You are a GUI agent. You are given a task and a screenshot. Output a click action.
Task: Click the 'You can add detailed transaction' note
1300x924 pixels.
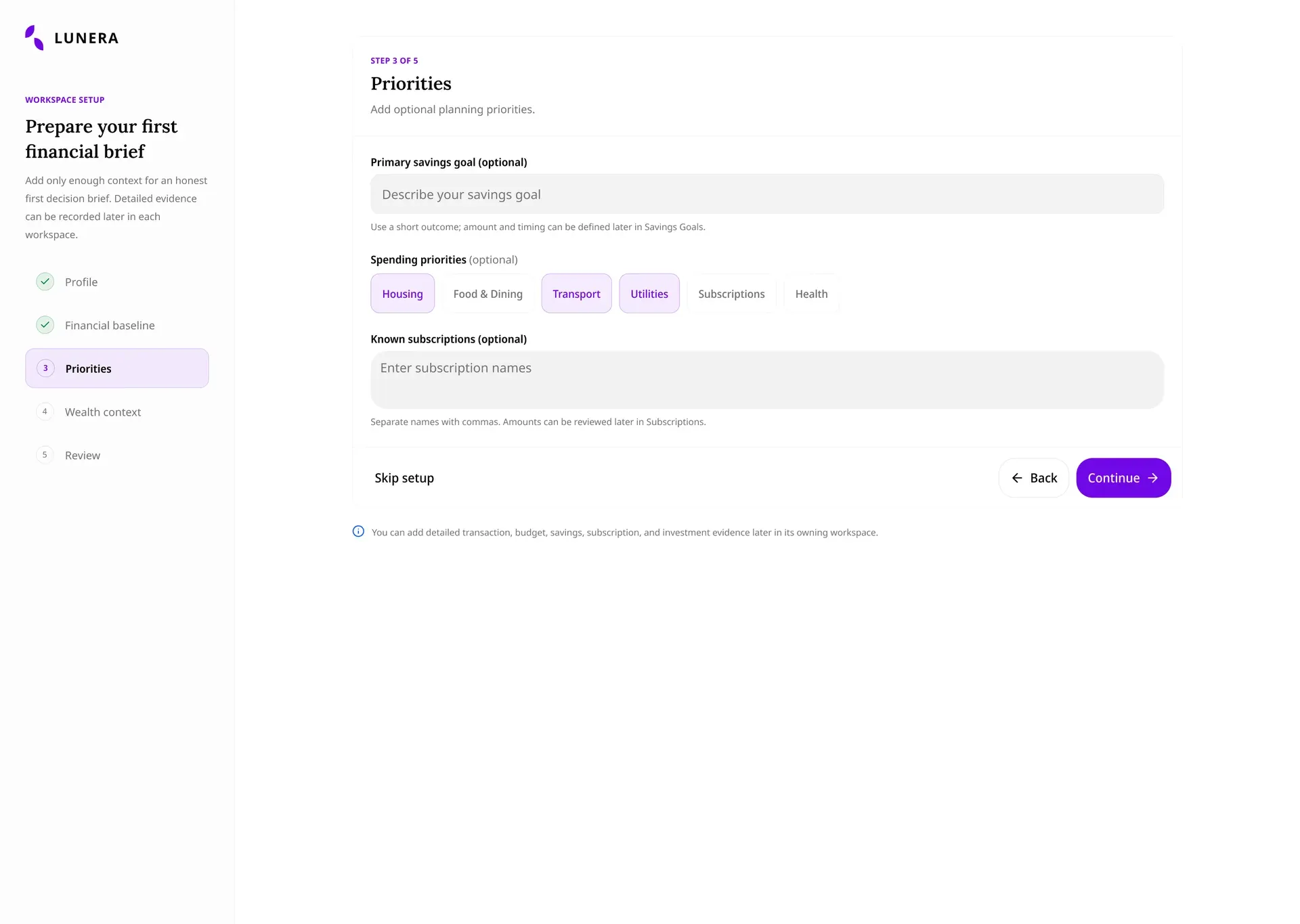point(625,533)
